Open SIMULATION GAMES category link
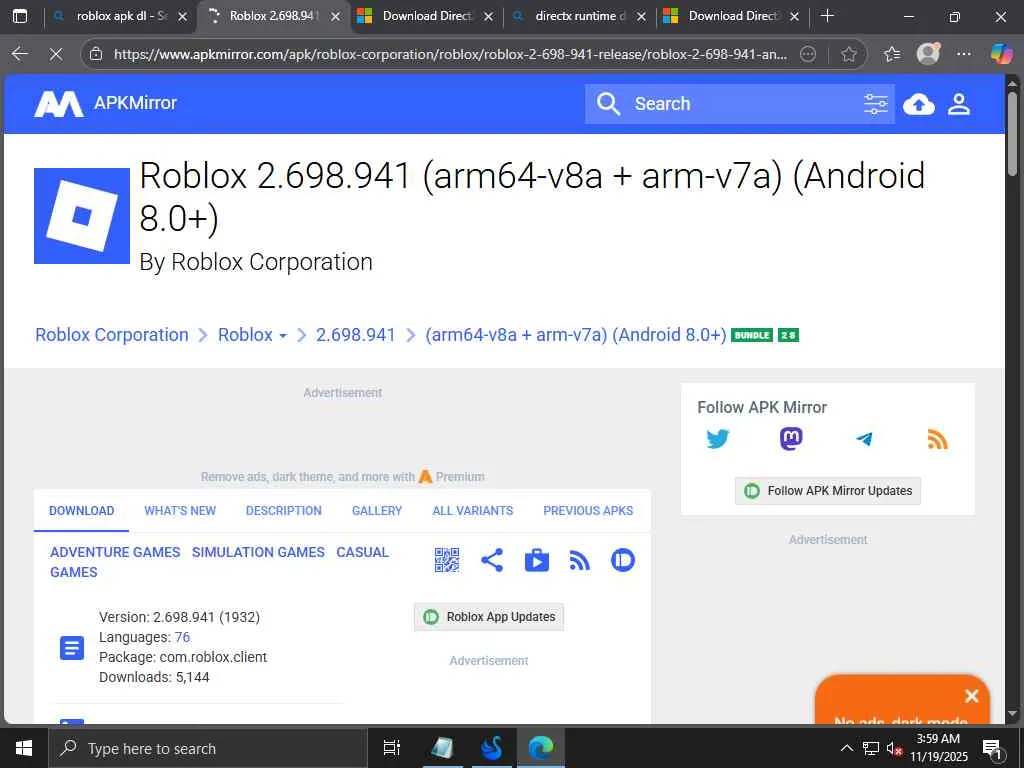Viewport: 1024px width, 768px height. click(258, 552)
